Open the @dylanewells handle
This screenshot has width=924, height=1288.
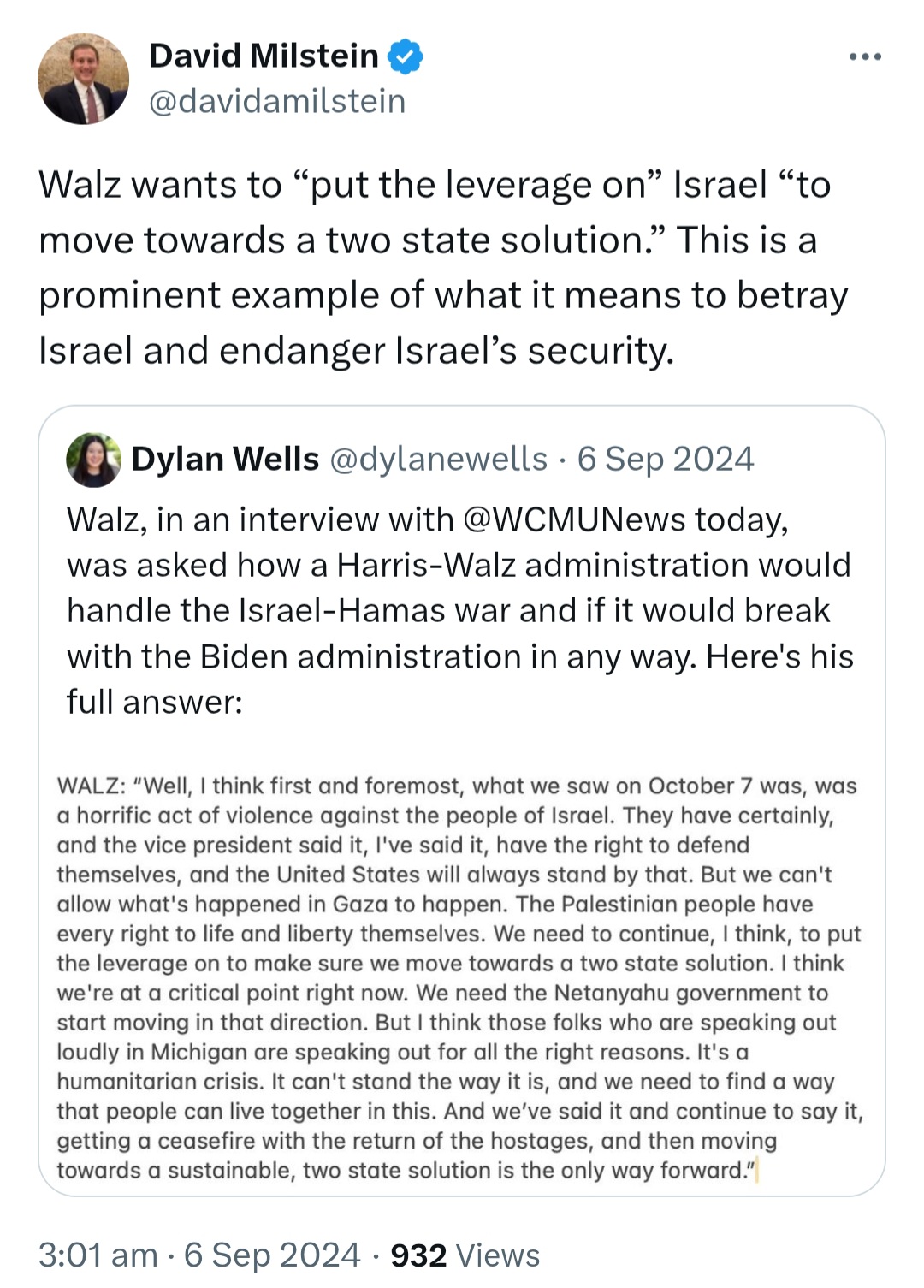click(438, 460)
